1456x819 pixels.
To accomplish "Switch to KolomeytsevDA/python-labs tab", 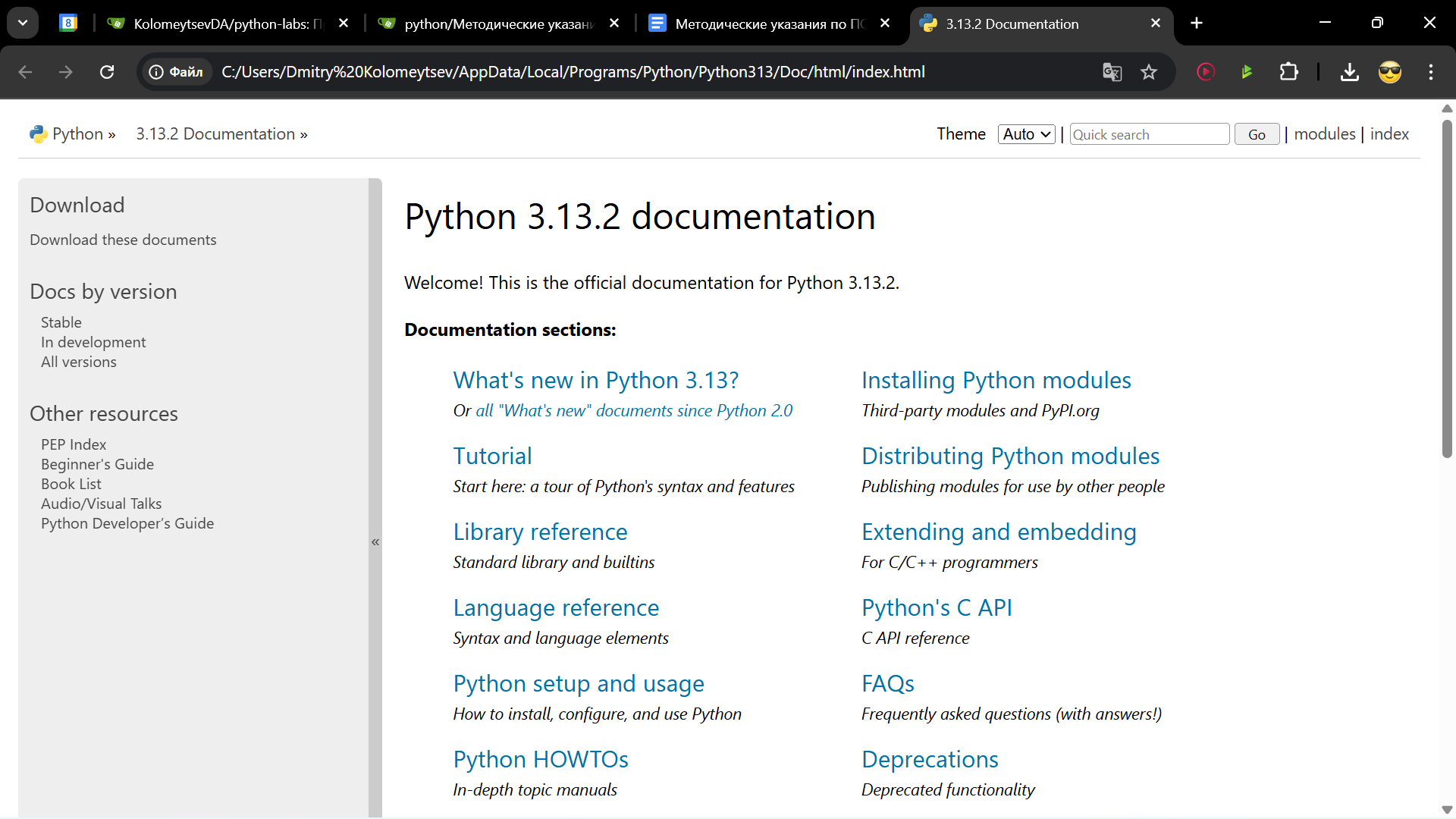I will coord(227,24).
